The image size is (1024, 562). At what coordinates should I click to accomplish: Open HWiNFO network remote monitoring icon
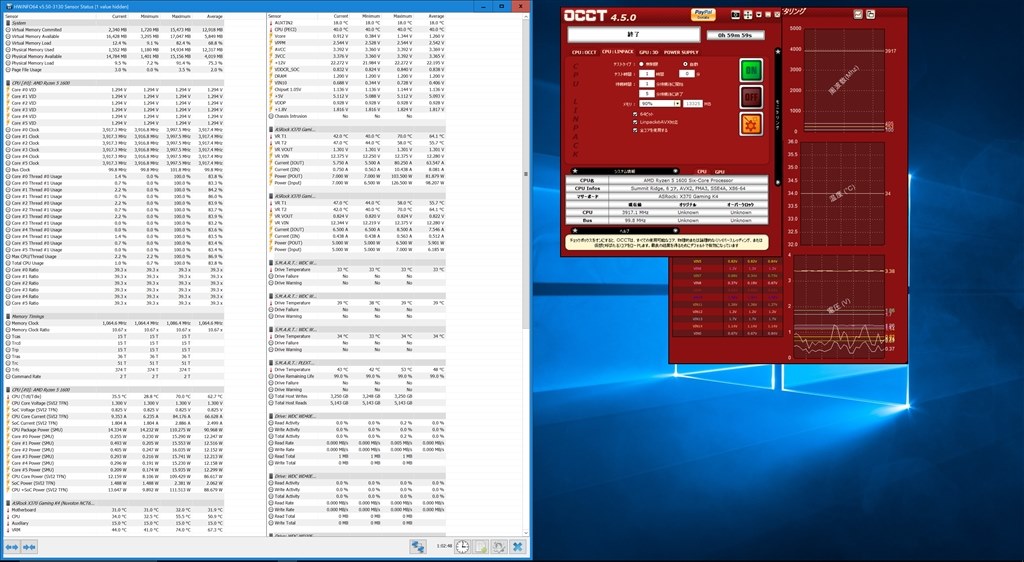pyautogui.click(x=418, y=546)
